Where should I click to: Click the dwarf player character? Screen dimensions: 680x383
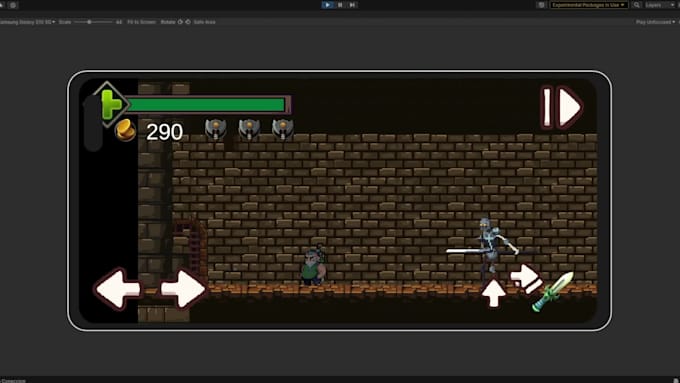[x=314, y=265]
